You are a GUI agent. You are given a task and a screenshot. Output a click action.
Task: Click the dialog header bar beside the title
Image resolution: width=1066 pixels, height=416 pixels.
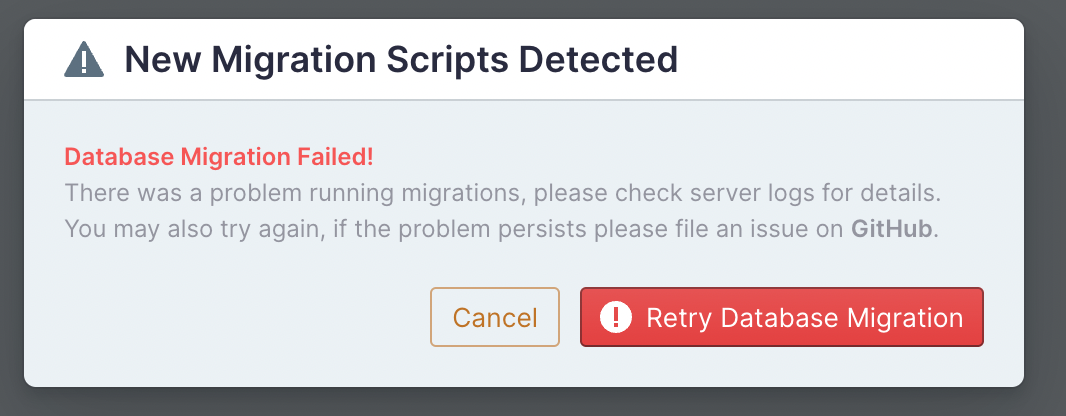point(850,60)
